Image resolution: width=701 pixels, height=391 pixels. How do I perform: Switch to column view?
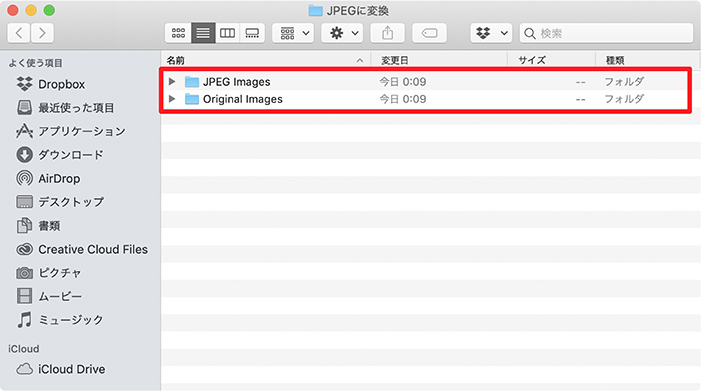[228, 33]
